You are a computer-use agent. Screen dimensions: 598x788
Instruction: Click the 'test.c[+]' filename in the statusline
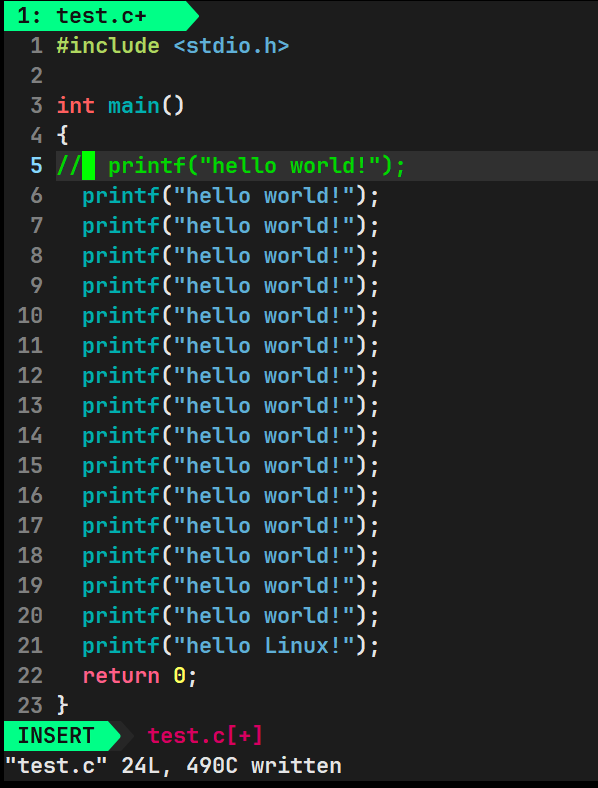click(x=205, y=736)
